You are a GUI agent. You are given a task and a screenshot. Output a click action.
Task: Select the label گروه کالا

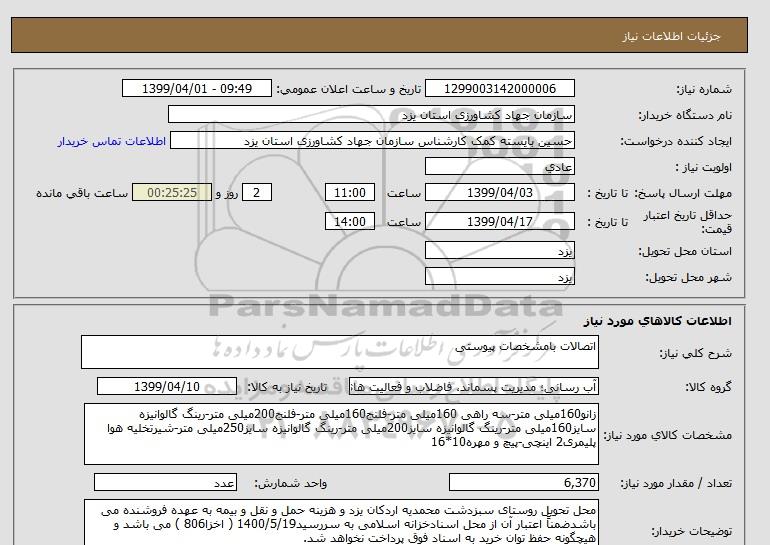click(x=708, y=387)
